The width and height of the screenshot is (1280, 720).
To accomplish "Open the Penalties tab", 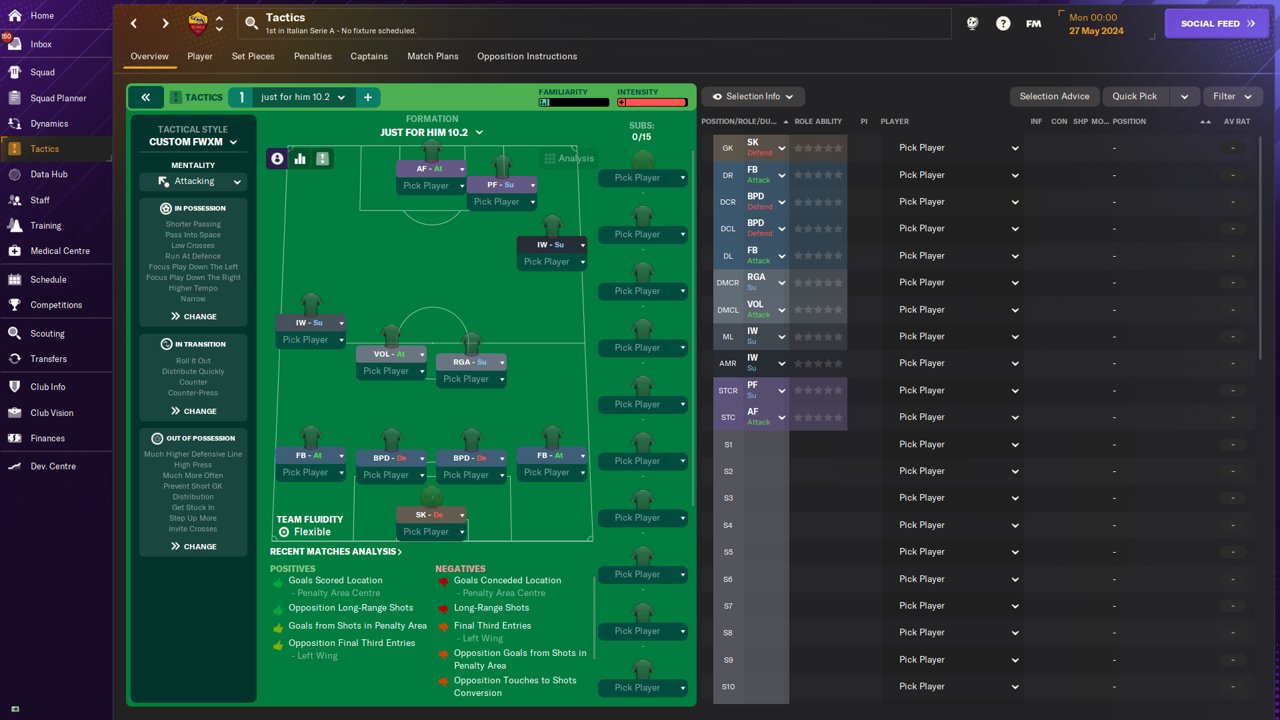I will (313, 56).
